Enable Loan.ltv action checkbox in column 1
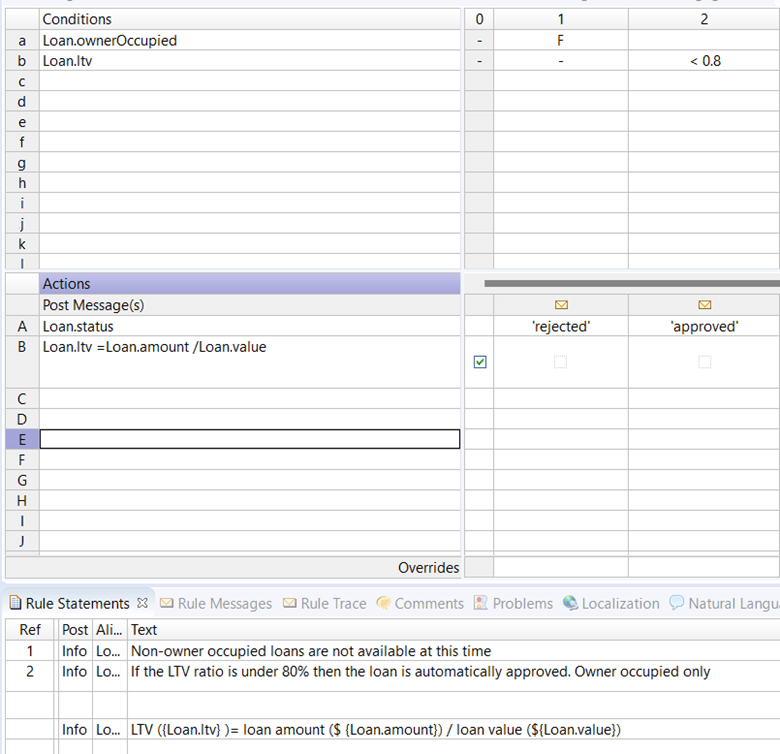This screenshot has width=780, height=754. click(560, 362)
